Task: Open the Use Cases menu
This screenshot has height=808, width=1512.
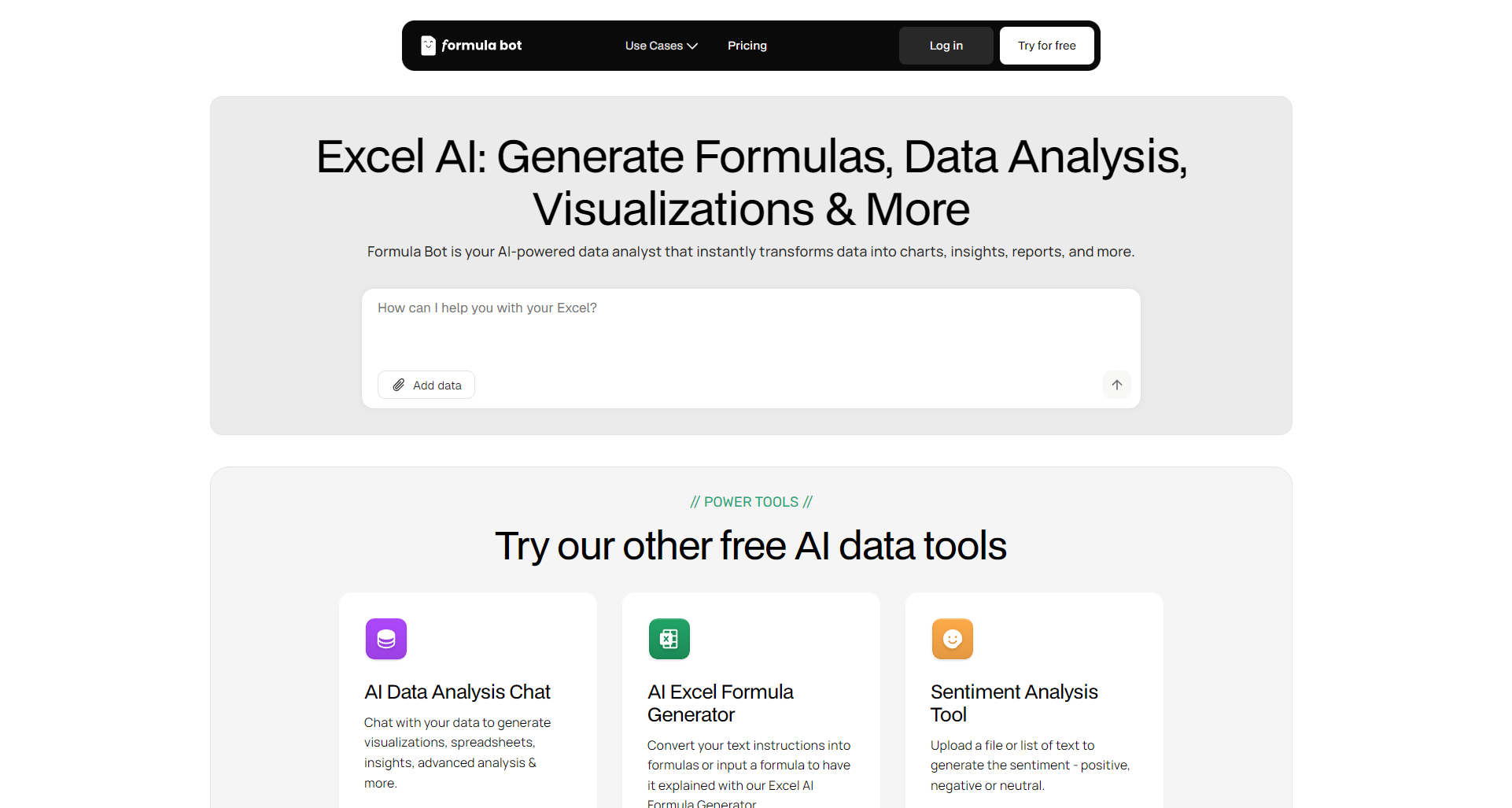Action: click(x=654, y=46)
